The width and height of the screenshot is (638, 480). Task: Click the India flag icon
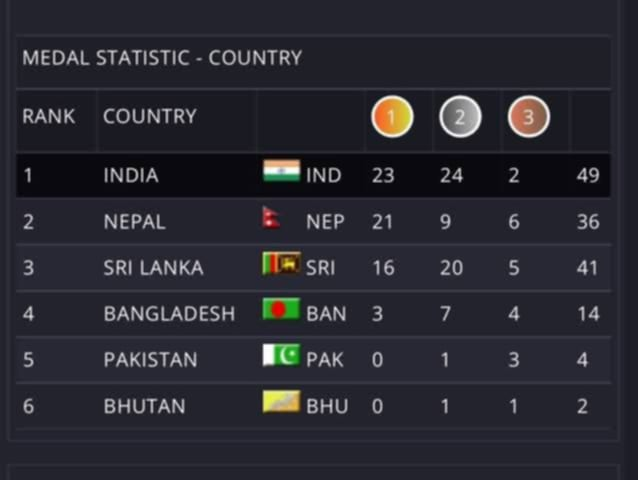[x=281, y=172]
